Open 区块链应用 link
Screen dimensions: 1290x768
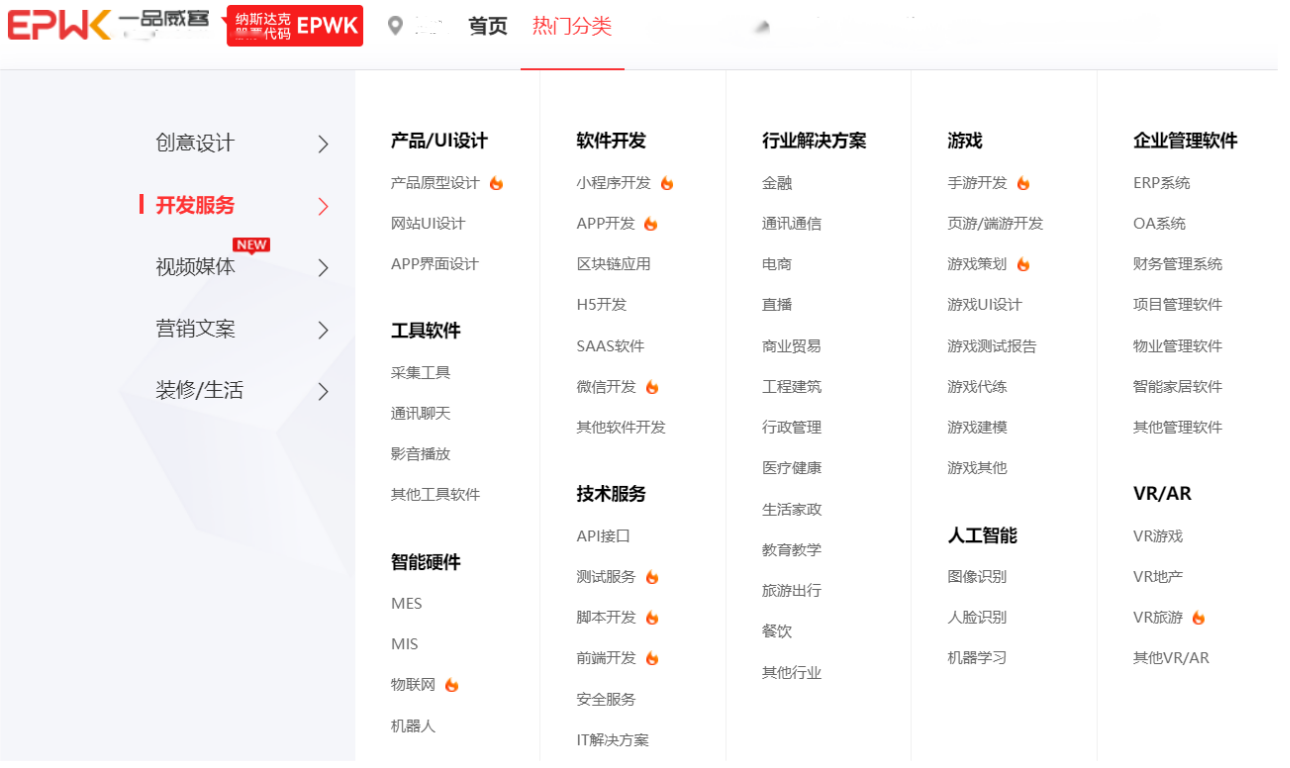614,264
